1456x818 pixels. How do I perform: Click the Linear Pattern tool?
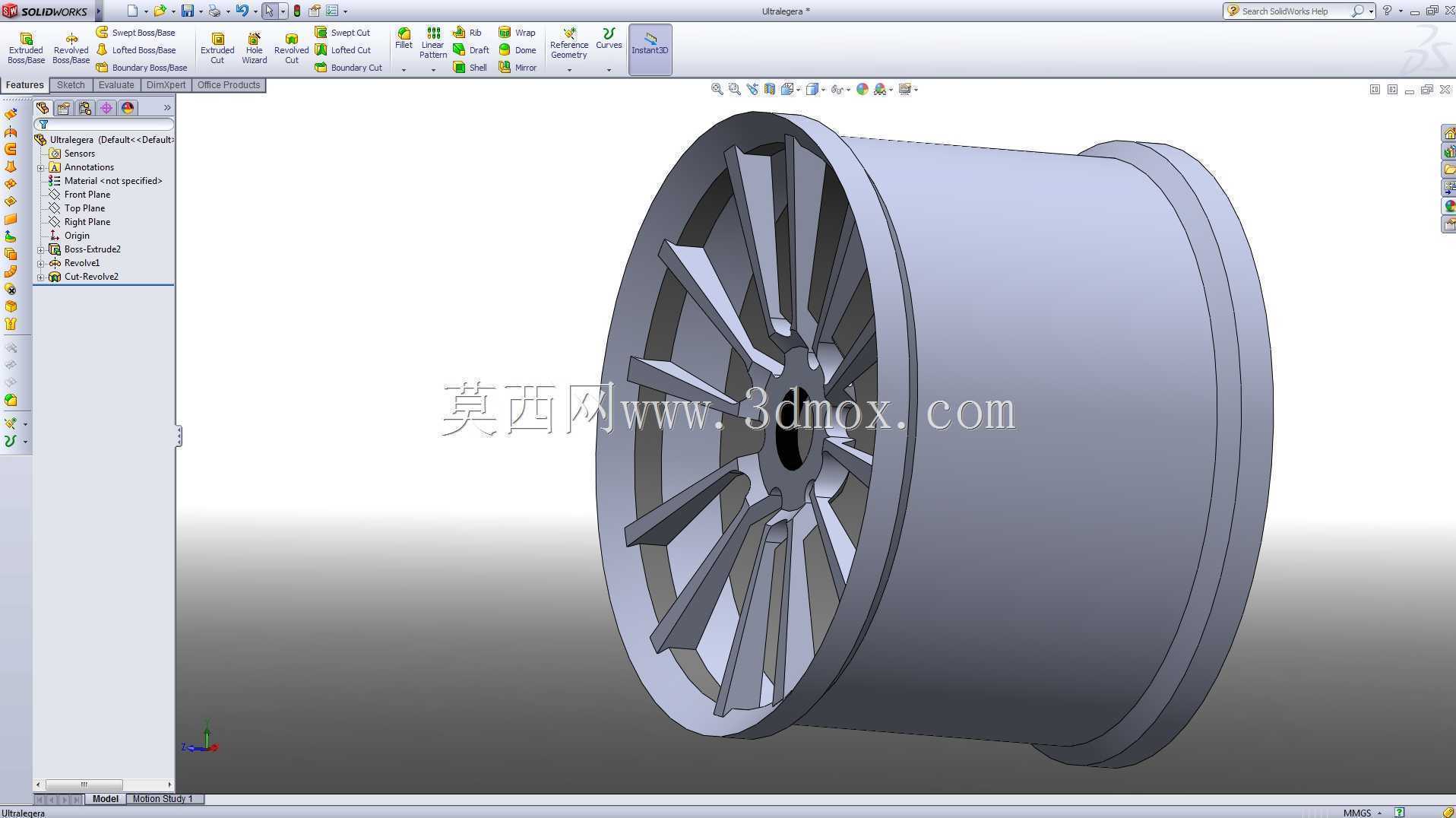tap(433, 43)
